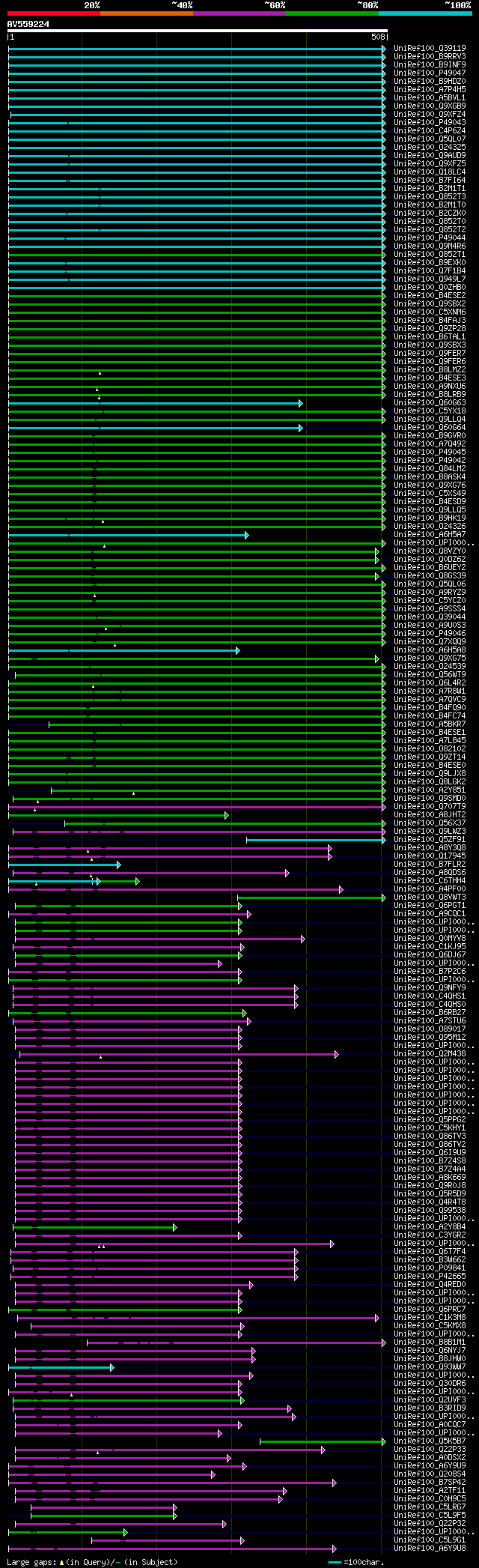
Task: Select the UniRef100_Q0ZHB0 label
Action: tap(430, 288)
